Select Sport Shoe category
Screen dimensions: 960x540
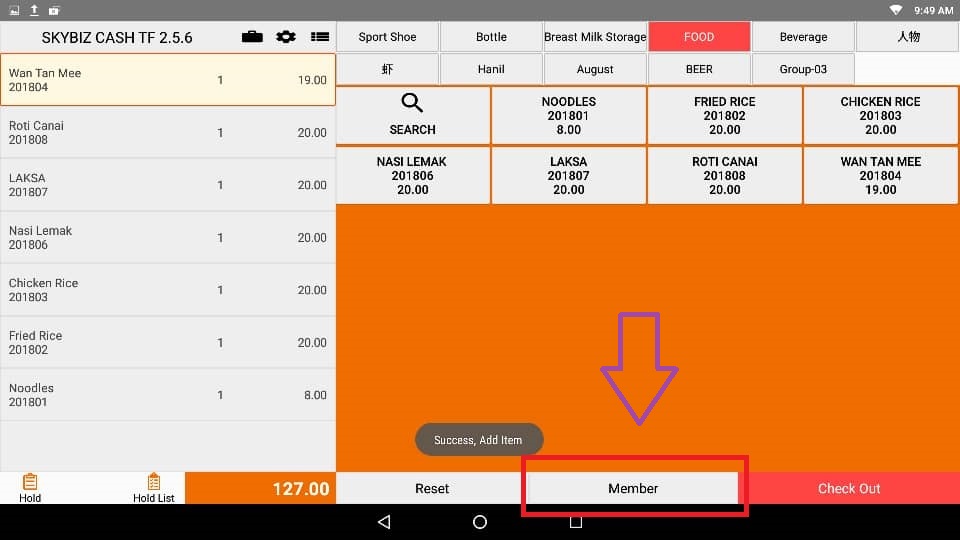tap(387, 37)
